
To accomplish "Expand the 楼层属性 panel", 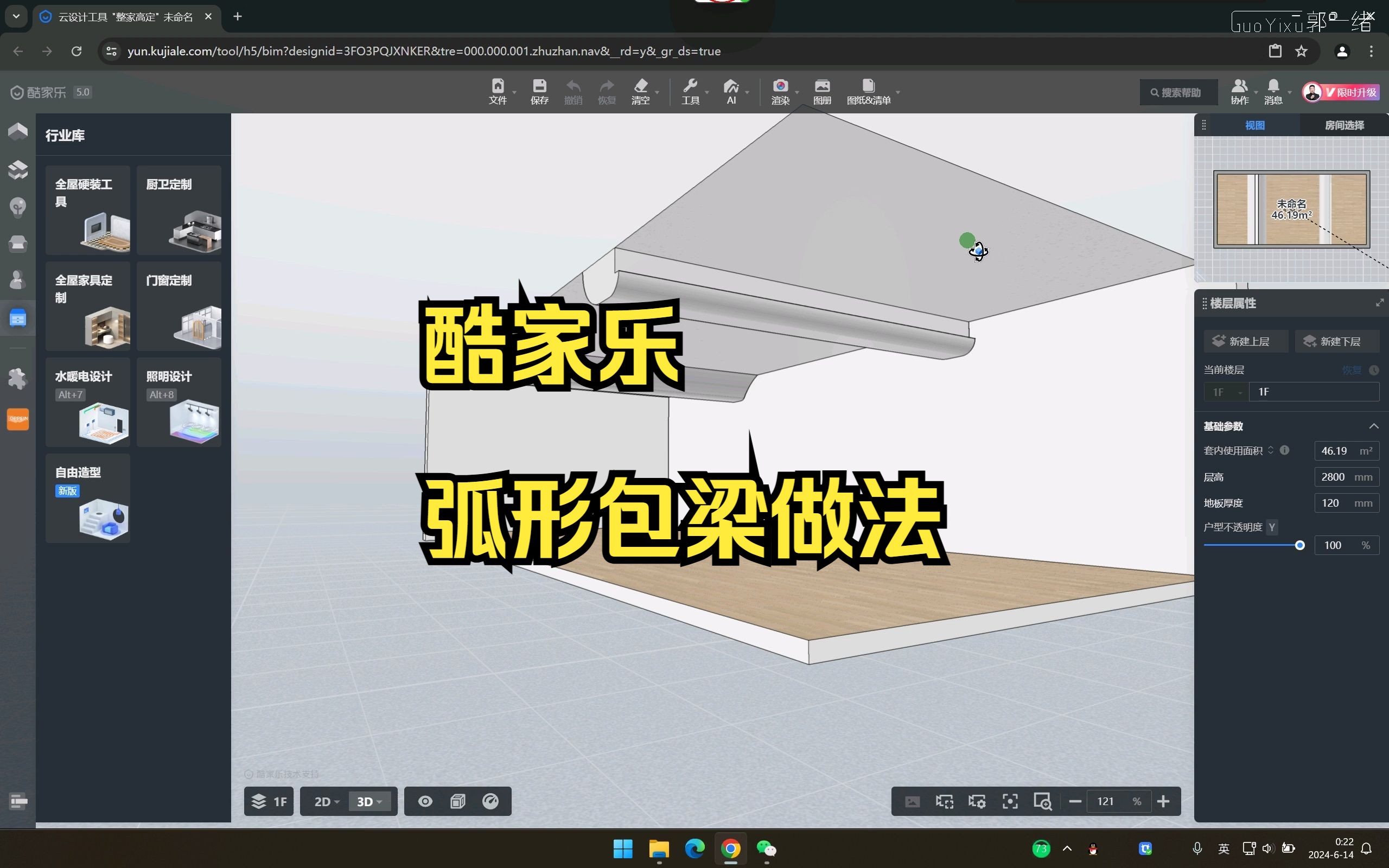I will click(1380, 303).
